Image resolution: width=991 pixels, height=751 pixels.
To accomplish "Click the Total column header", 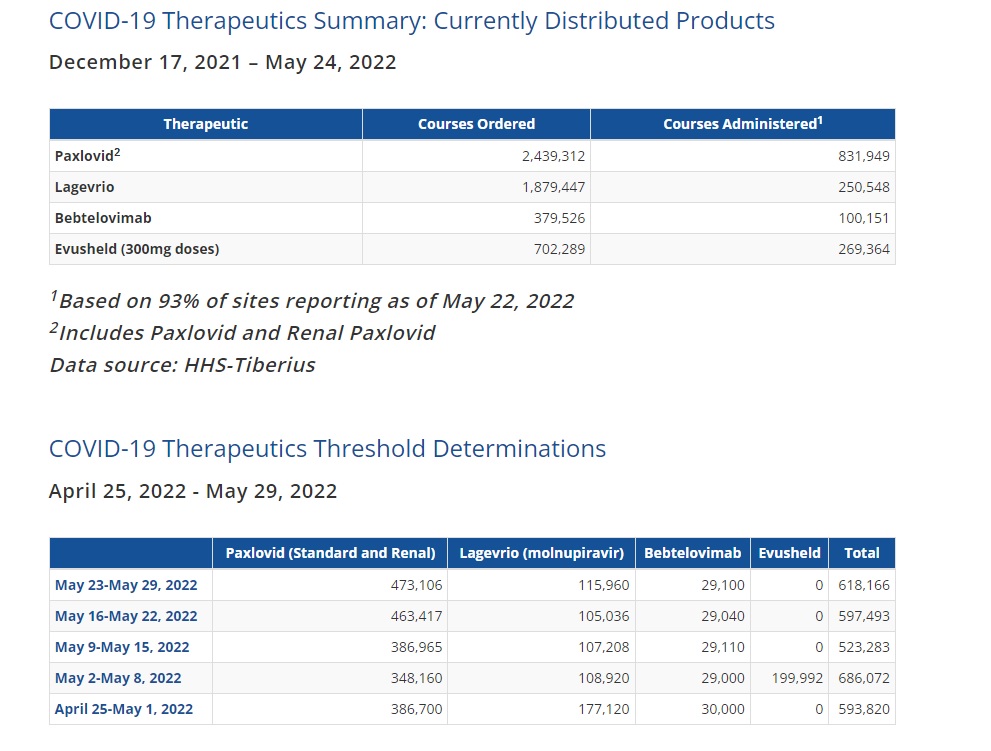I will (x=861, y=553).
